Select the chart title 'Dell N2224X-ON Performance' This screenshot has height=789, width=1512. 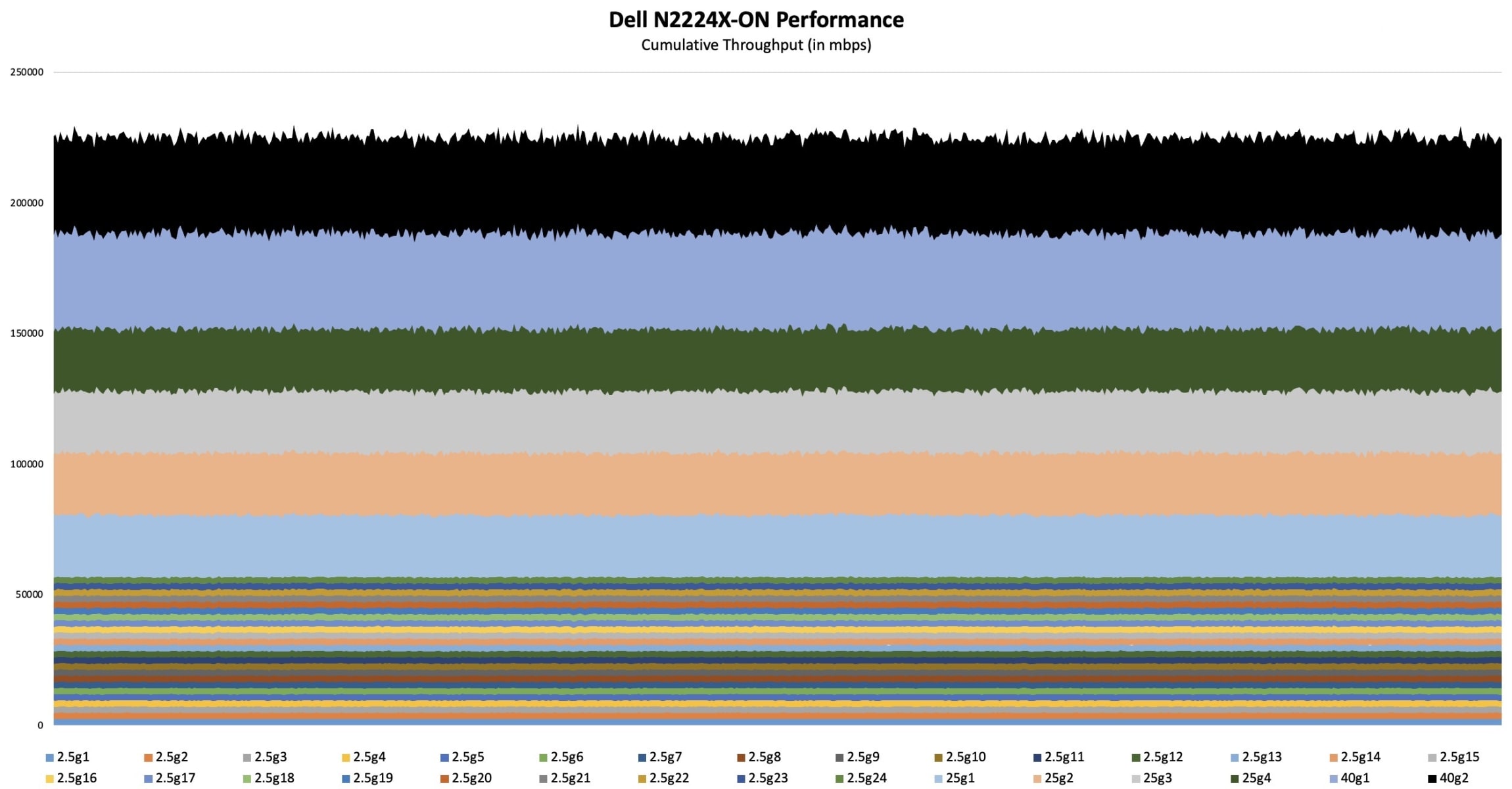pos(756,20)
